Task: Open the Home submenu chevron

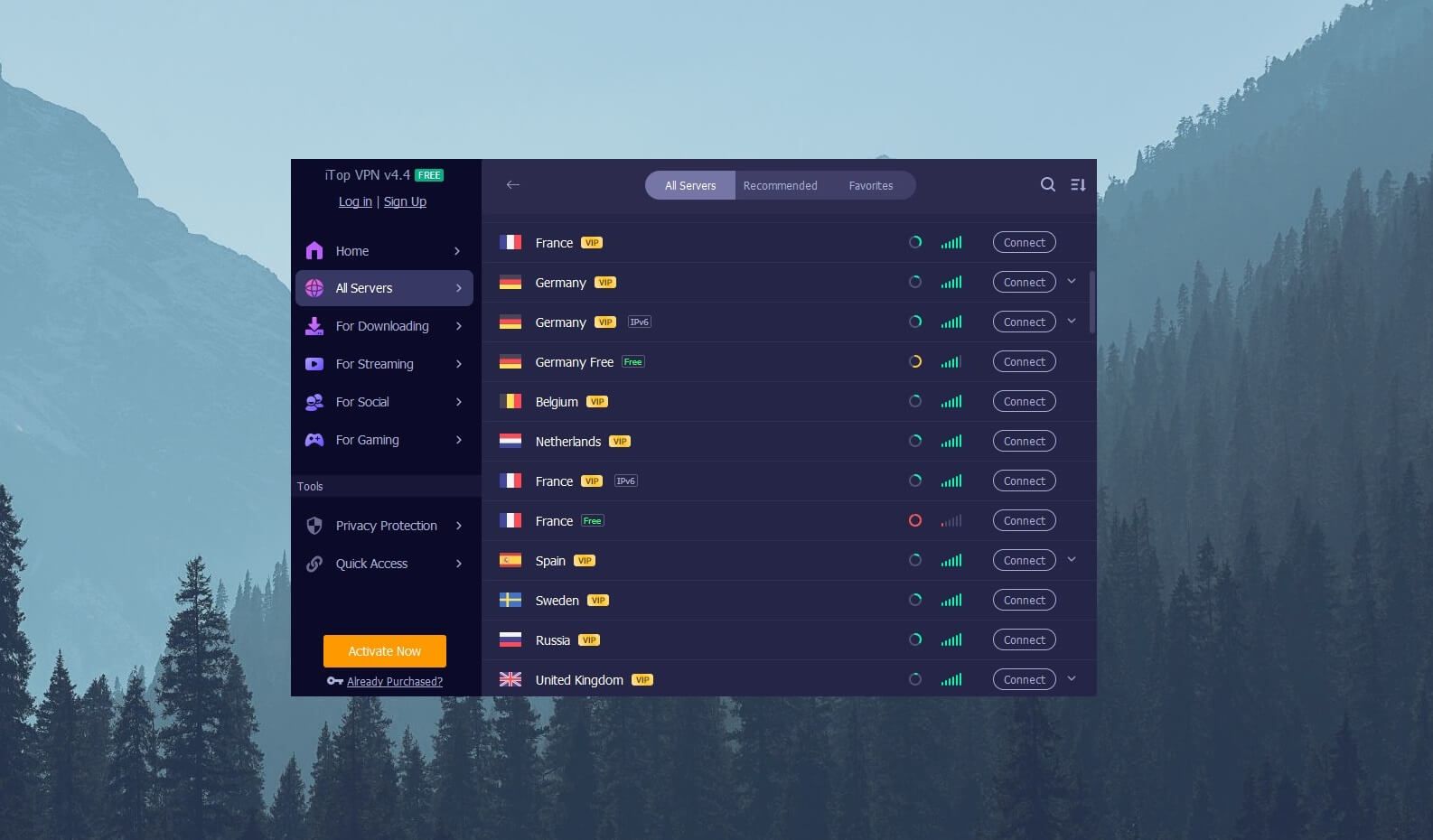Action: [457, 251]
